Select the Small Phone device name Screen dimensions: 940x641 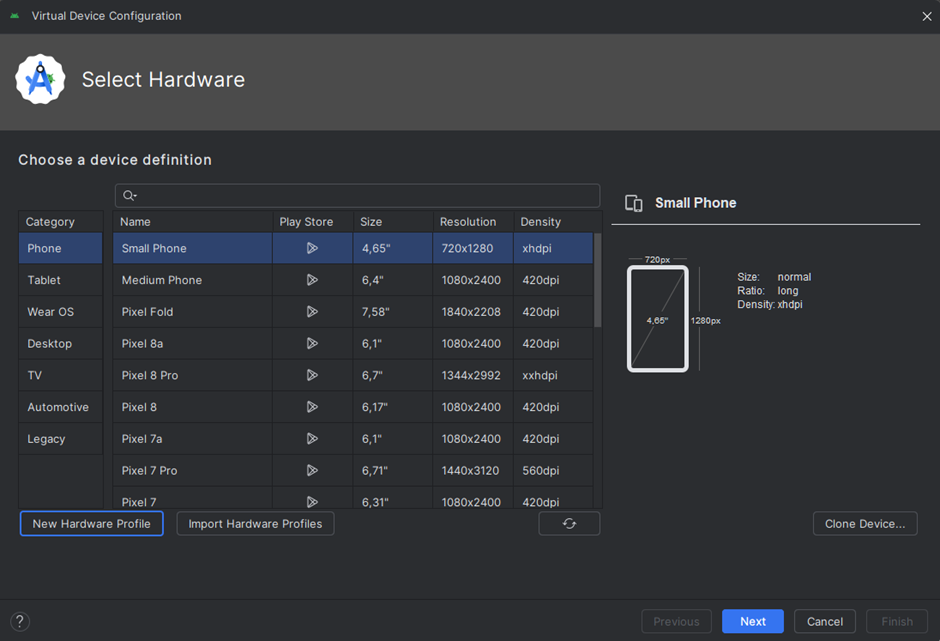154,248
